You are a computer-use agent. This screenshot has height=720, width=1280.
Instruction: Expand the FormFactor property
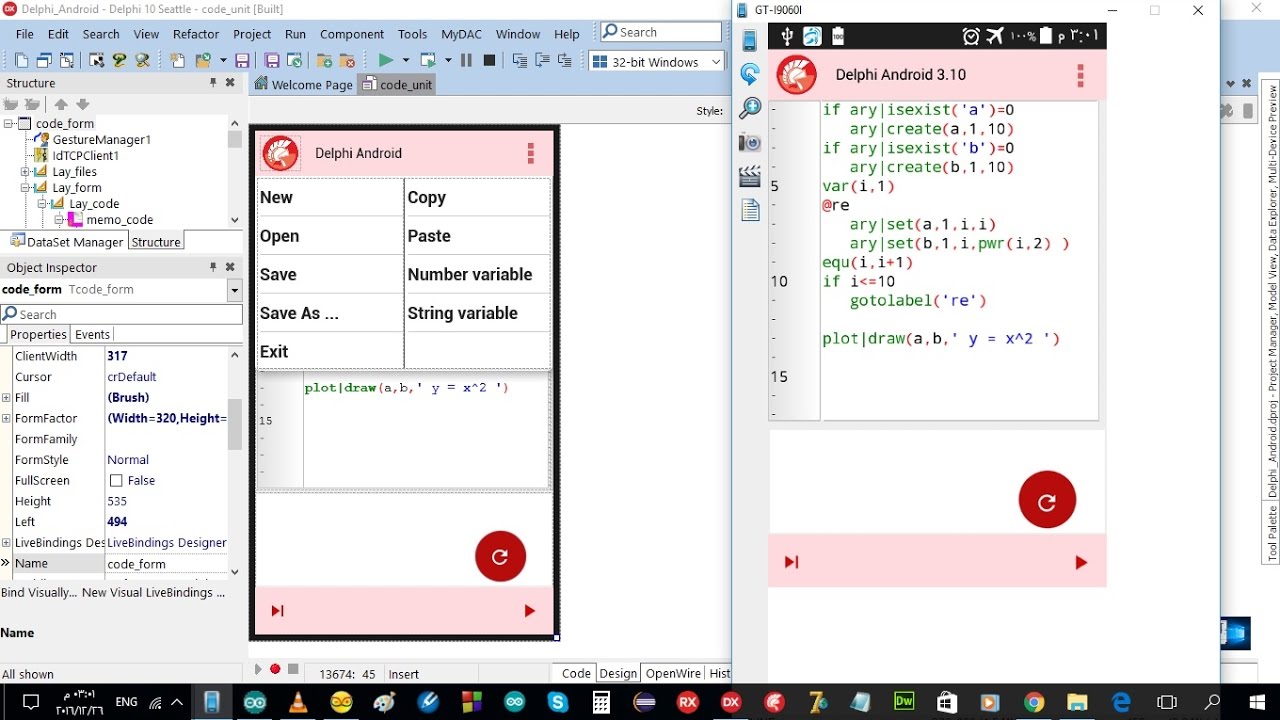pyautogui.click(x=6, y=418)
